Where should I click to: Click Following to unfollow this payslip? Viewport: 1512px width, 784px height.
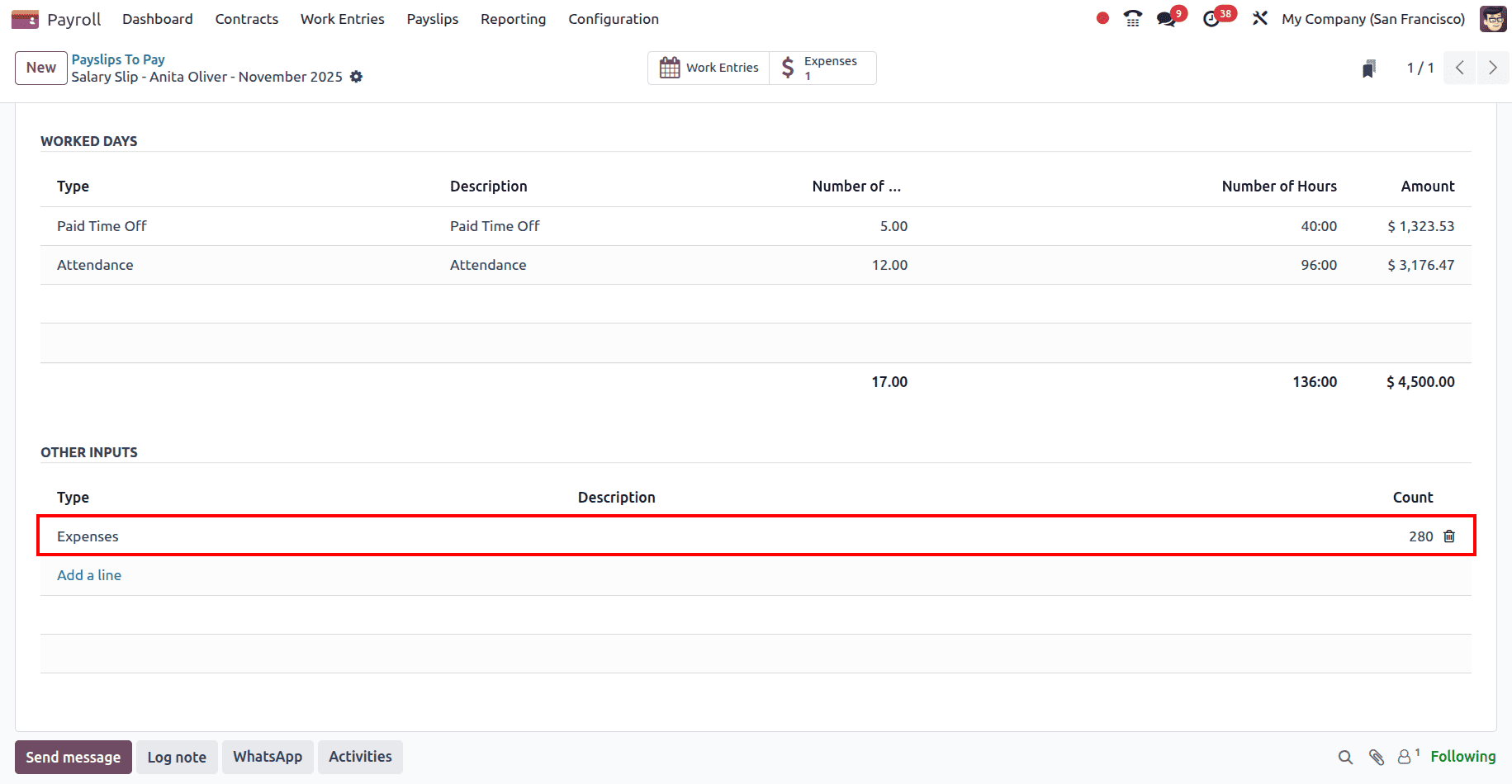(x=1463, y=756)
